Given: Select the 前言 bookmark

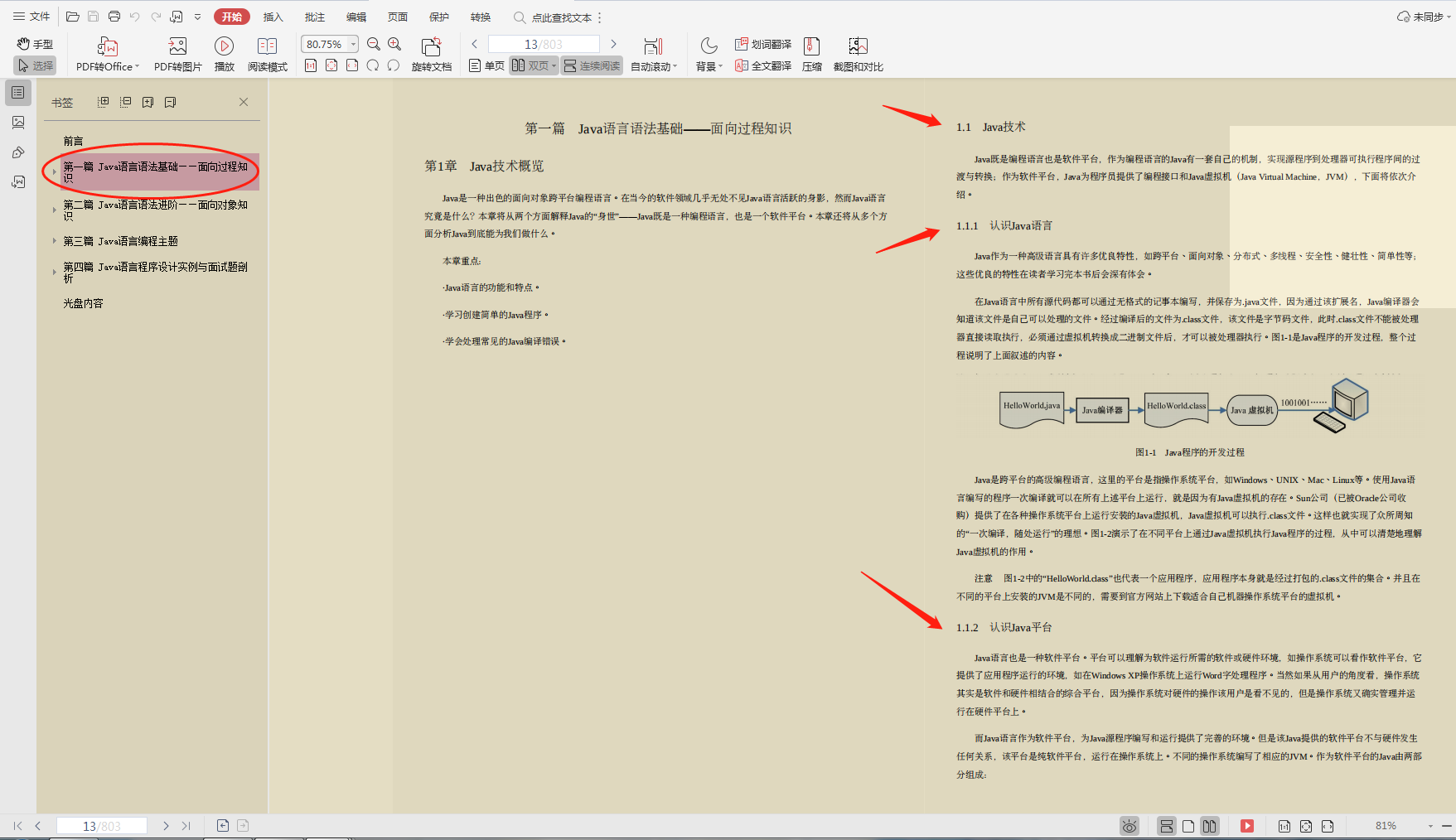Looking at the screenshot, I should coord(74,142).
